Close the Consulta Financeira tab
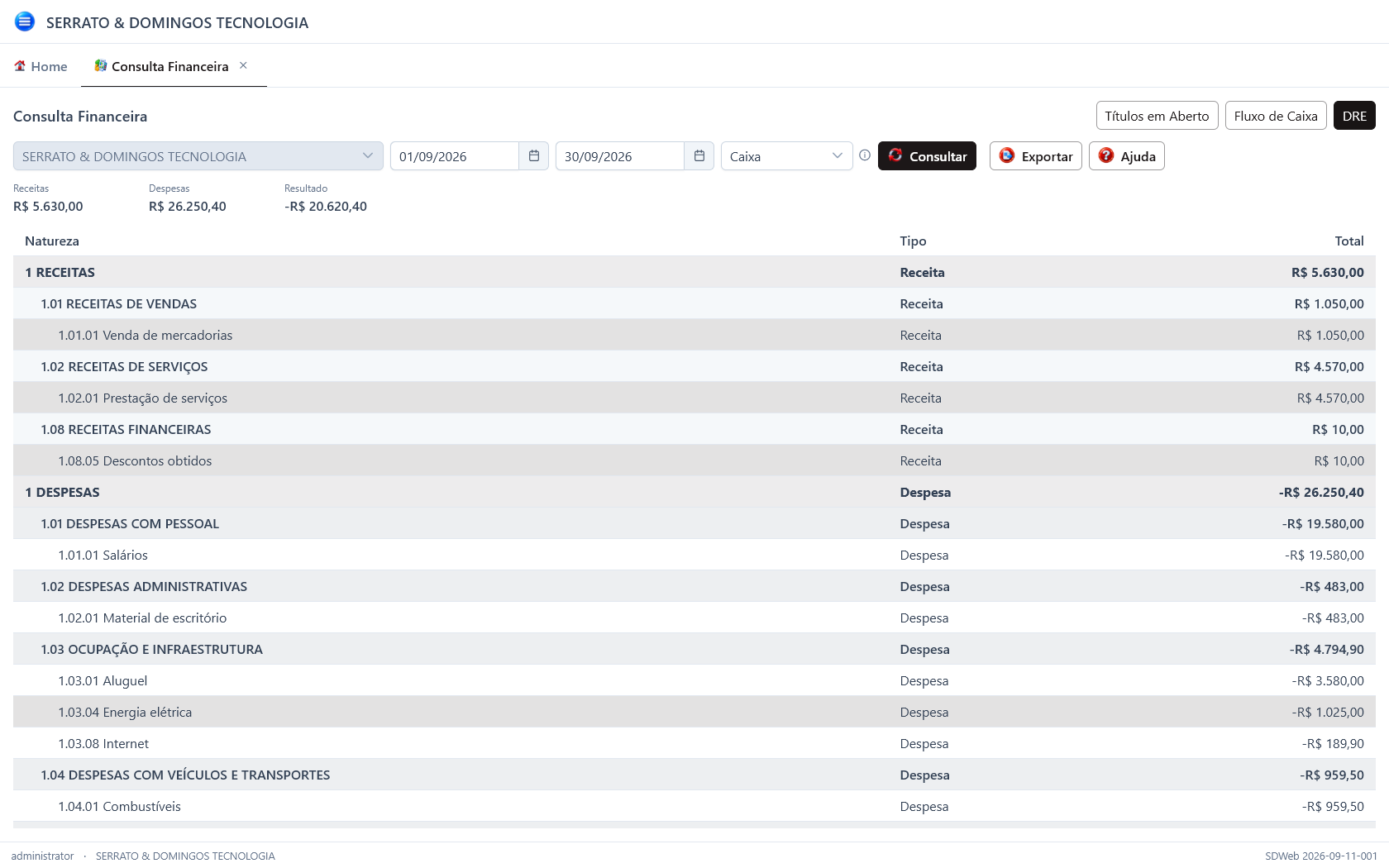 (243, 65)
